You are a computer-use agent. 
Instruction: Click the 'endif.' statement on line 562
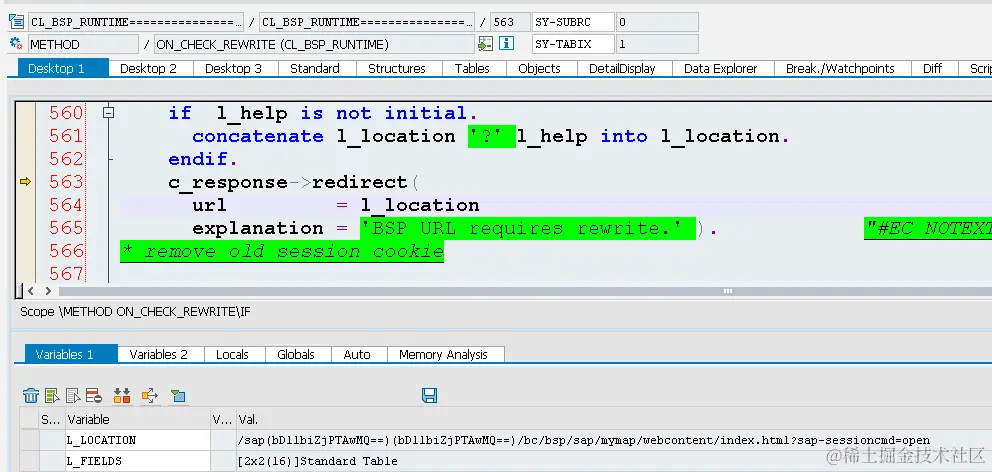pos(202,159)
